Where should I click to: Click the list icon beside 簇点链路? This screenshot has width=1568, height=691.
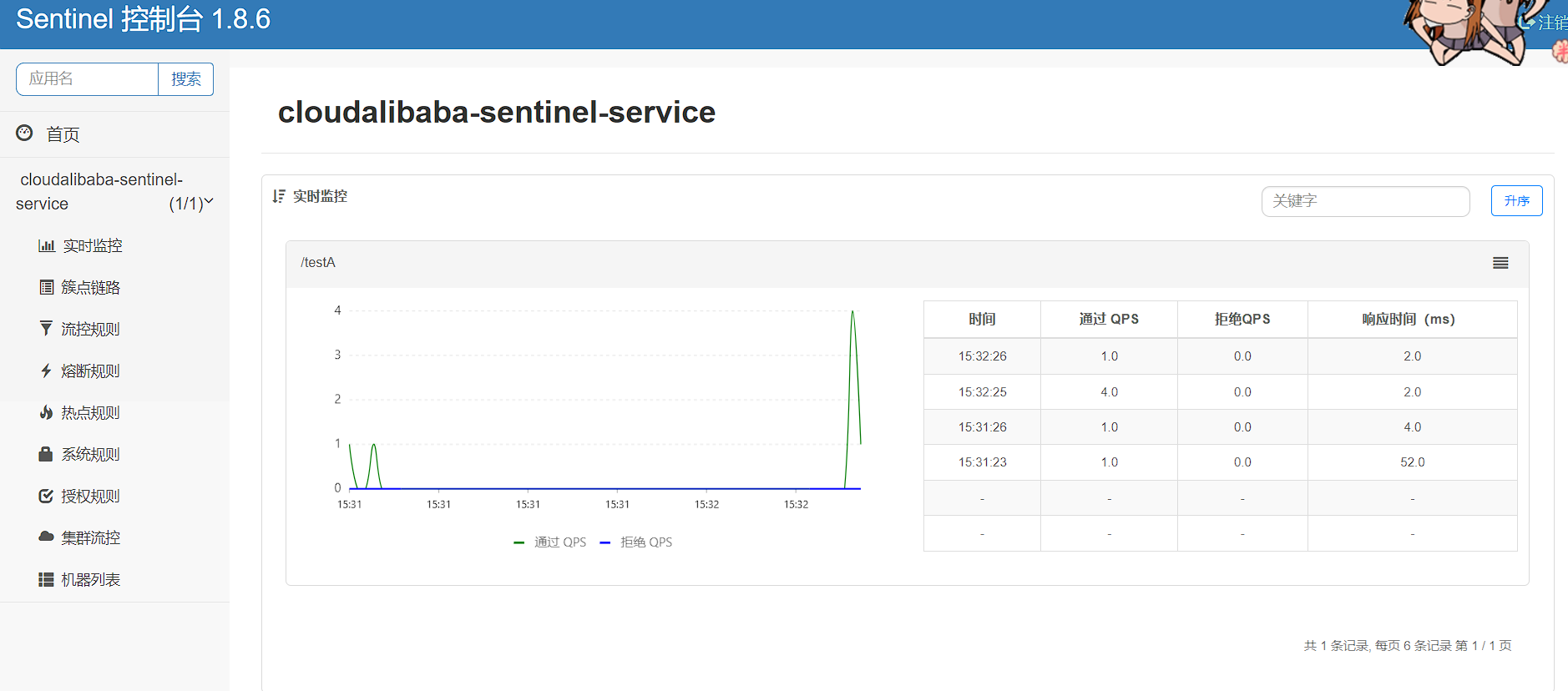(x=47, y=287)
